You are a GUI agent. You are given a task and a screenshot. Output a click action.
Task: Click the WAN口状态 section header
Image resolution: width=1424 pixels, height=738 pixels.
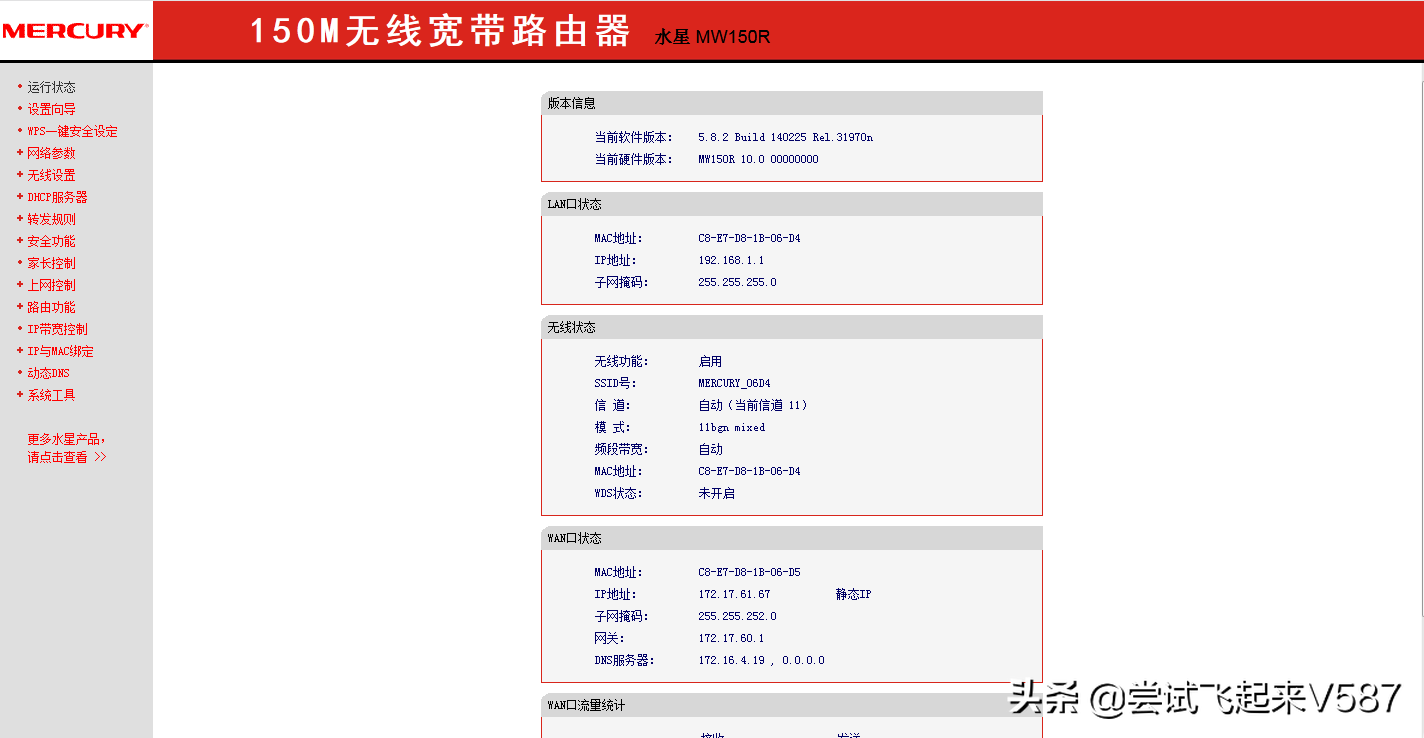pos(791,538)
